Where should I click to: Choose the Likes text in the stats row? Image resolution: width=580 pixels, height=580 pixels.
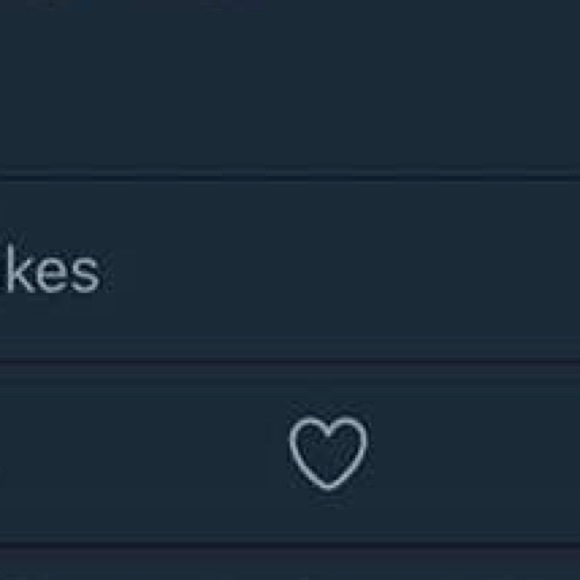tap(50, 269)
